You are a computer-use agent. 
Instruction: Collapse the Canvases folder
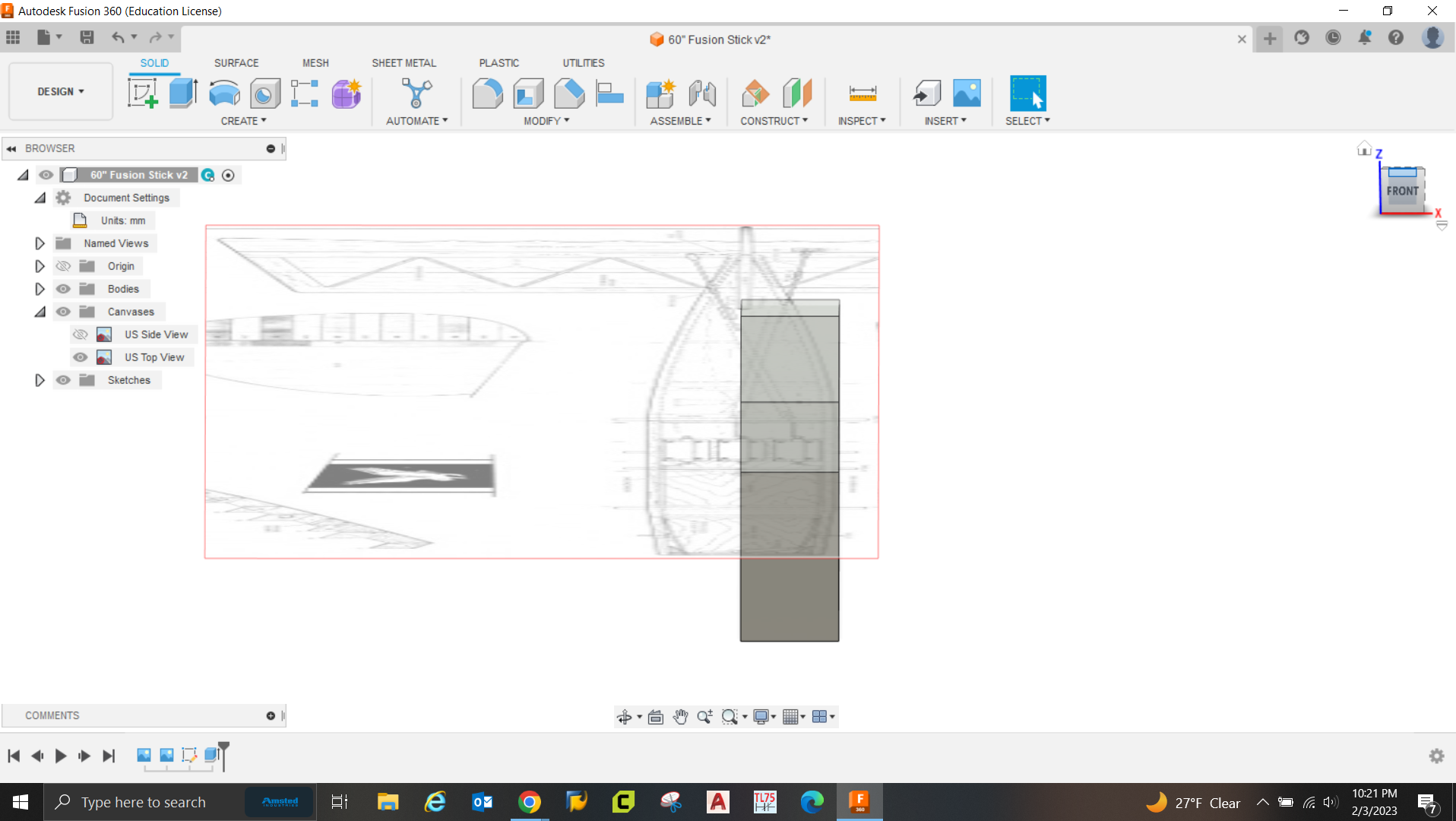coord(40,312)
